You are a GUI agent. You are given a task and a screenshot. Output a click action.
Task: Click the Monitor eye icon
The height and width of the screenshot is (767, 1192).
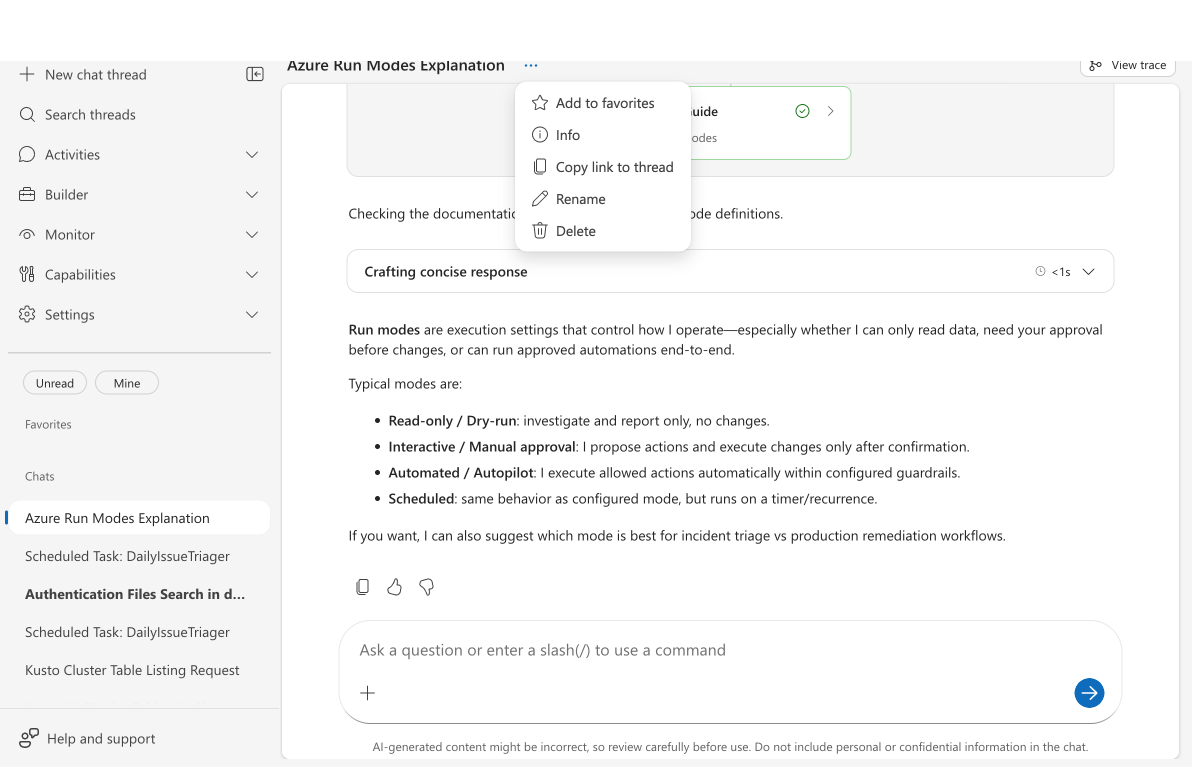tap(27, 235)
